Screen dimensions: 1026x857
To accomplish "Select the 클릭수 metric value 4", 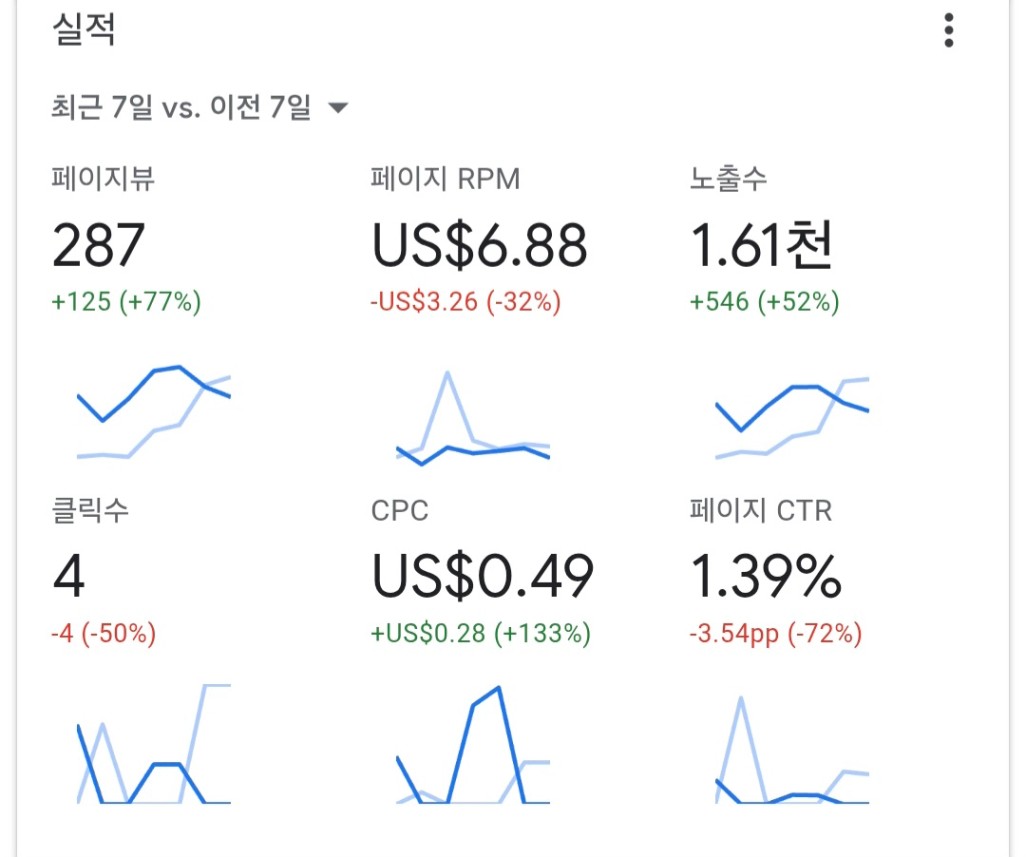I will (69, 576).
